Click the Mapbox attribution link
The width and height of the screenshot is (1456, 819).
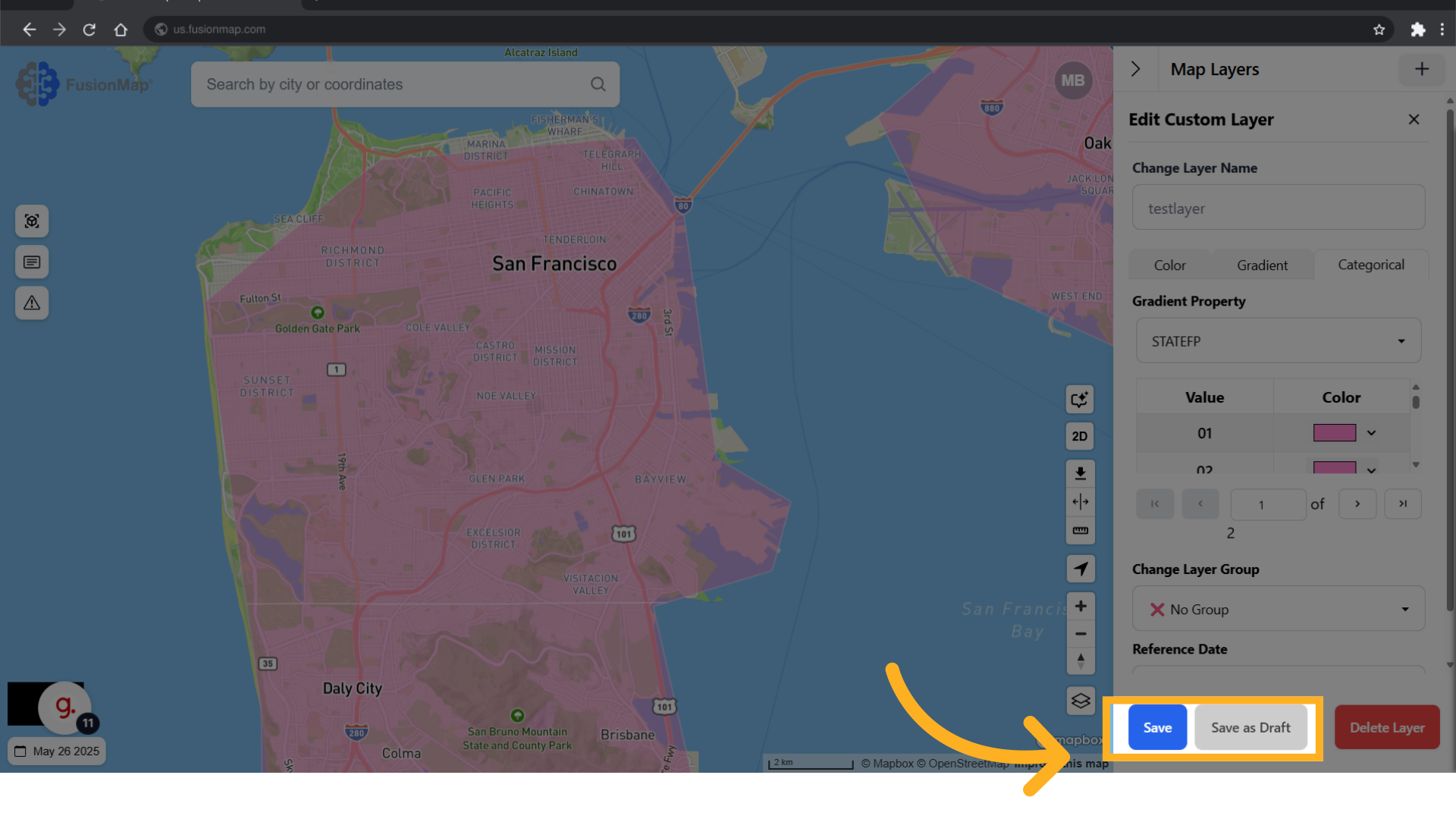pyautogui.click(x=887, y=764)
